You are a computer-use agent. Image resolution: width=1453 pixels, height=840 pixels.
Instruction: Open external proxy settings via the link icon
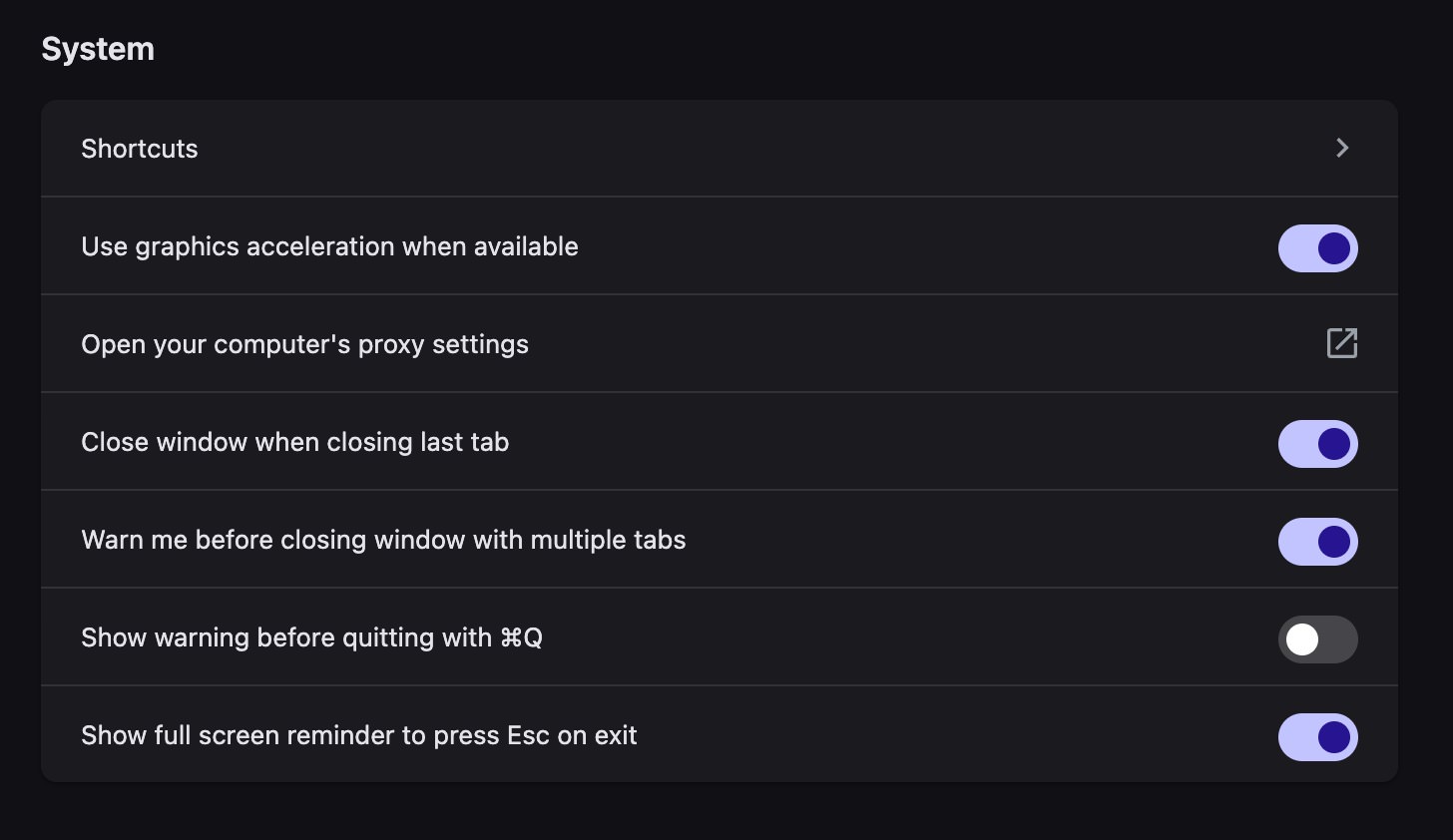(1341, 343)
